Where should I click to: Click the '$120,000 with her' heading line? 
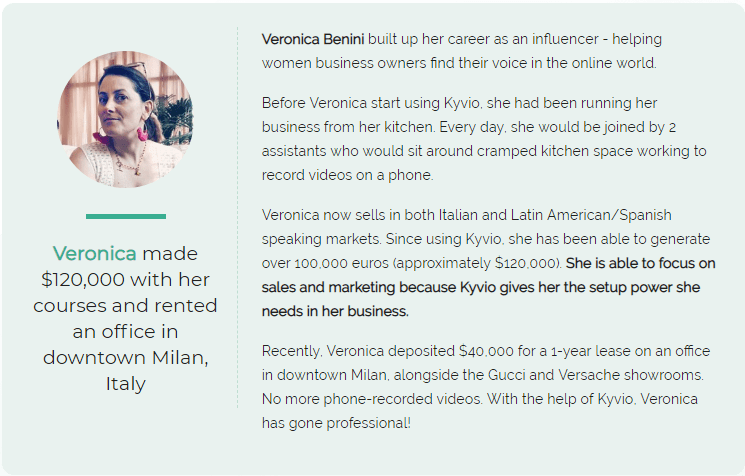125,280
